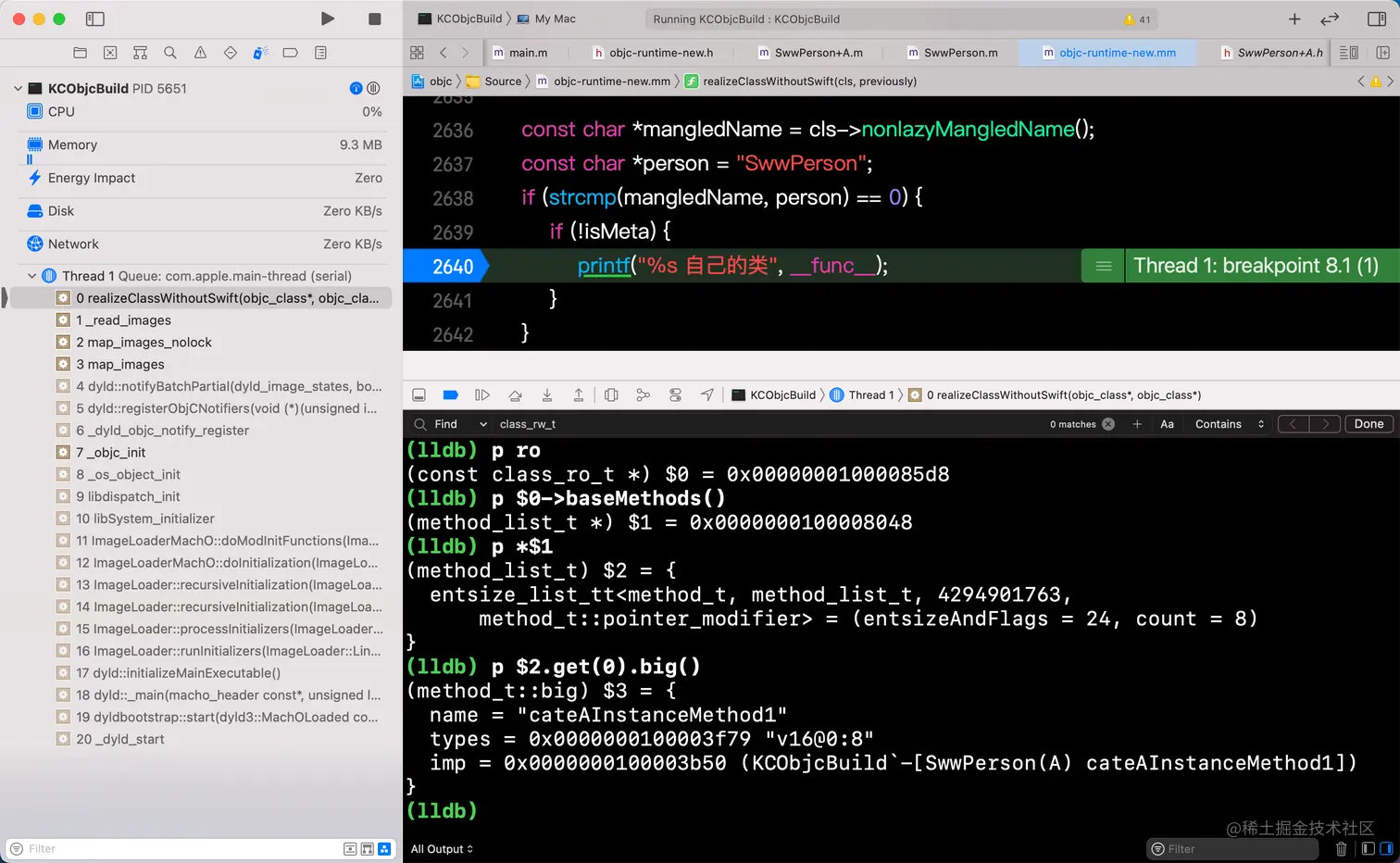The width and height of the screenshot is (1400, 863).
Task: Switch to the objc-runtime-new.h tab
Action: coord(654,53)
